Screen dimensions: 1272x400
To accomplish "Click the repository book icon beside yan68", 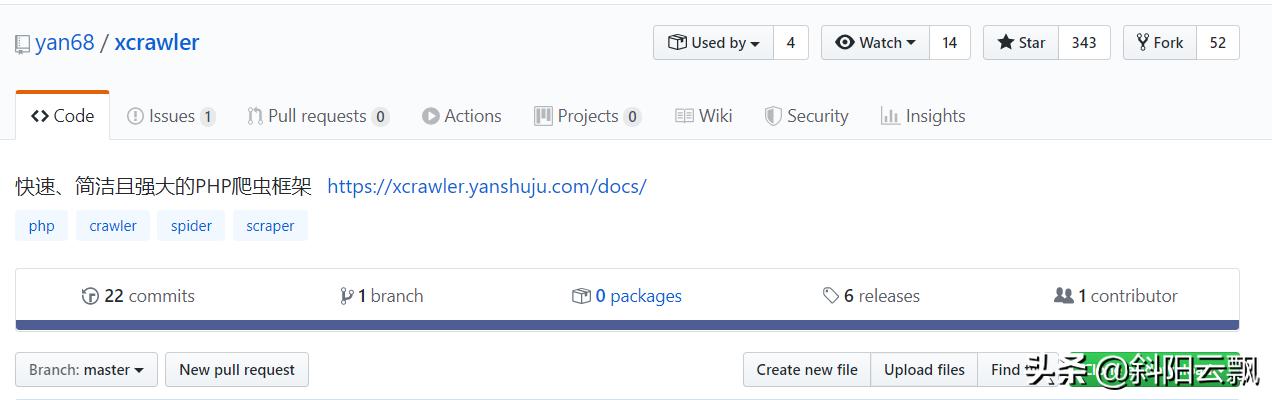I will pos(22,44).
